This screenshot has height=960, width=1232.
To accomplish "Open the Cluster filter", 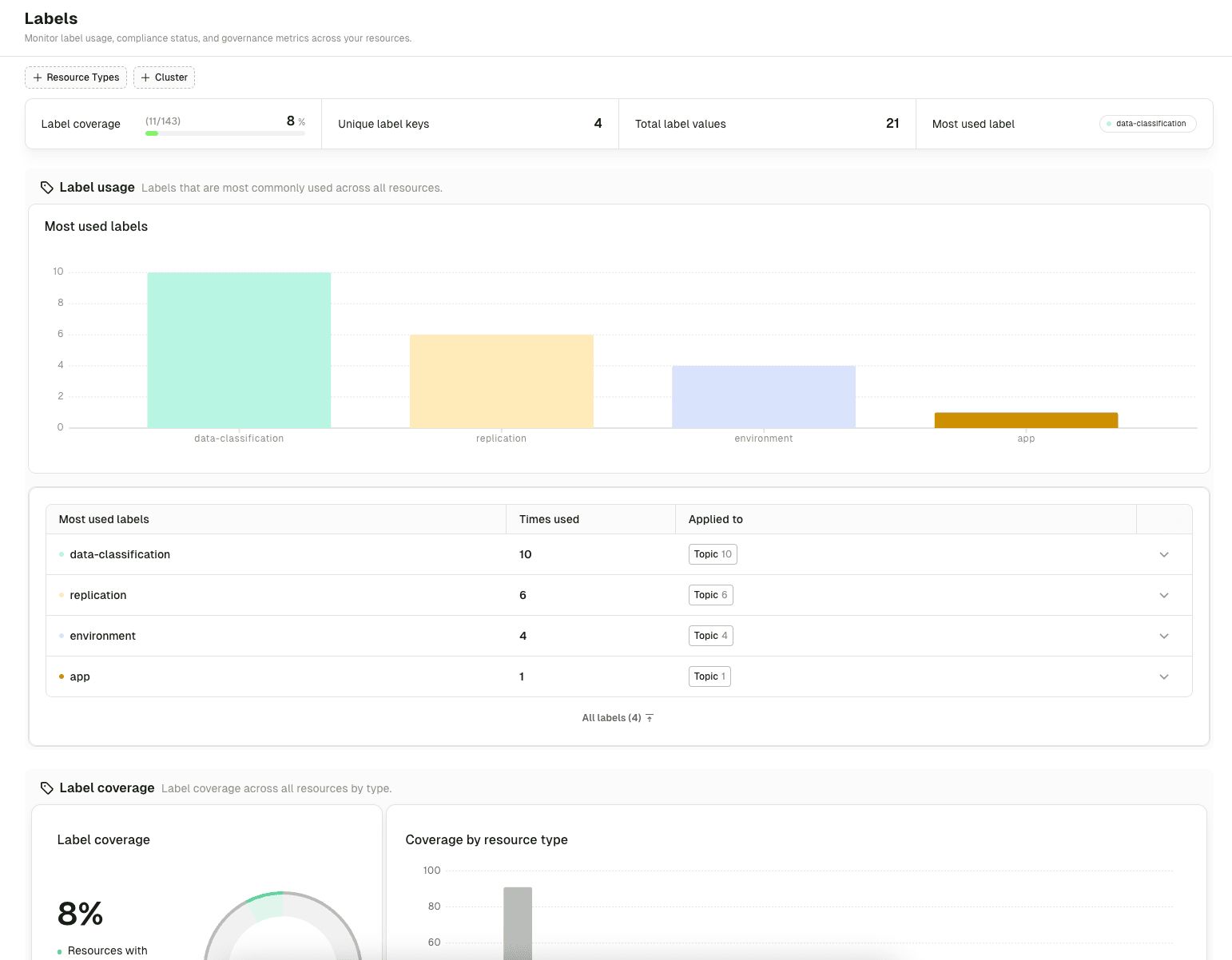I will [x=164, y=77].
